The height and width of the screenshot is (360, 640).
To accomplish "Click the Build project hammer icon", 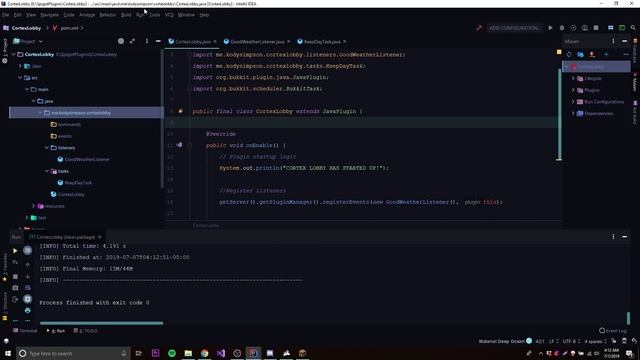I will tap(479, 28).
